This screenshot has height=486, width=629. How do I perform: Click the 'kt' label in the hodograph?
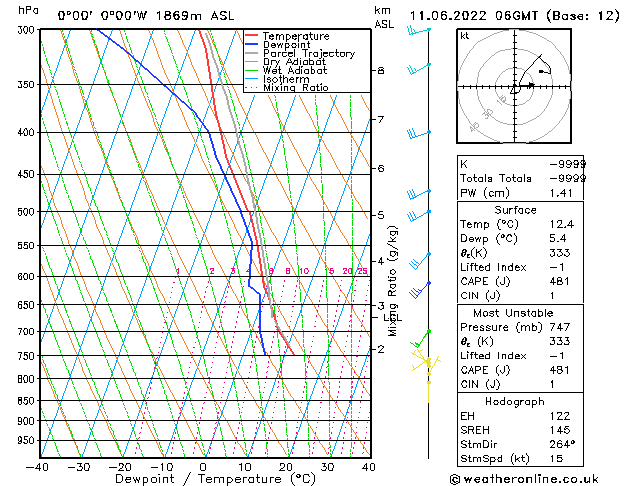465,36
